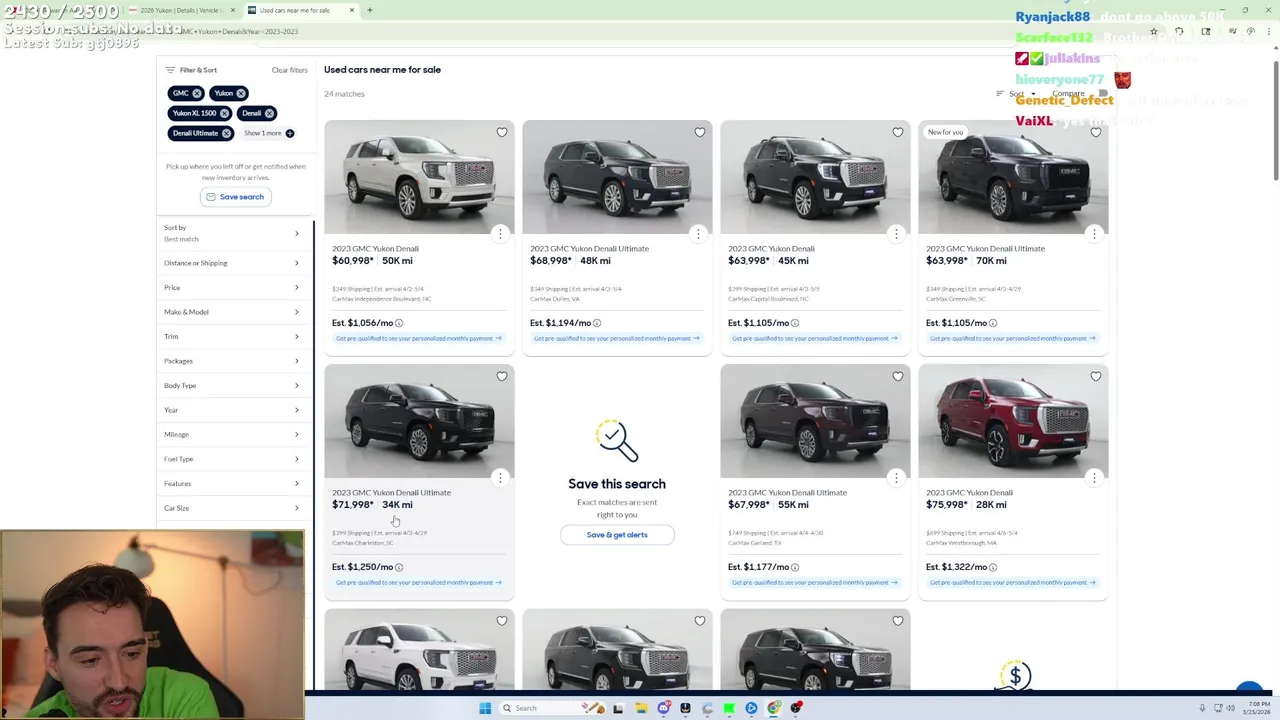Show payment info for Est. $1,322/mo
Screen dimensions: 1280x720
[993, 567]
